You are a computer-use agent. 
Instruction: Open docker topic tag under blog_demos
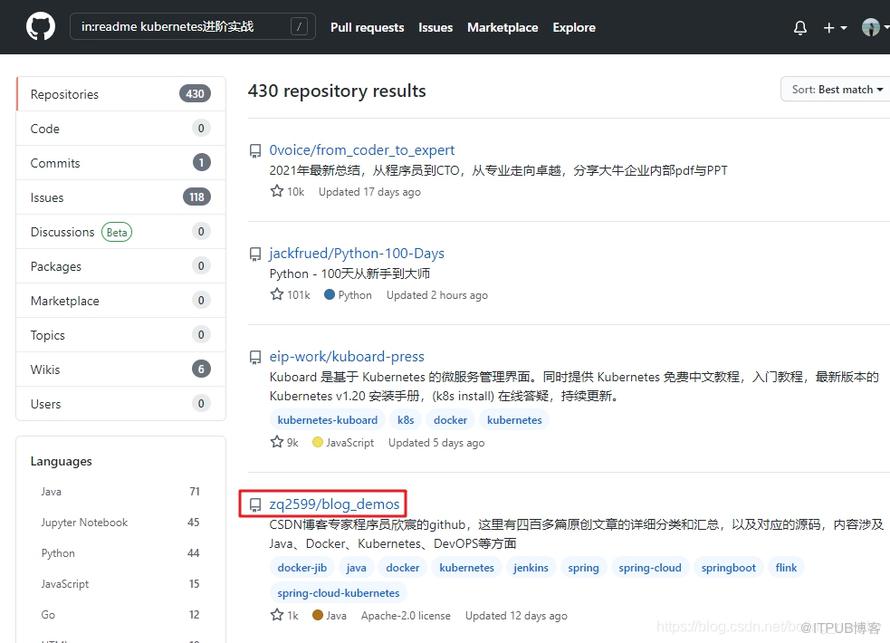pos(402,568)
